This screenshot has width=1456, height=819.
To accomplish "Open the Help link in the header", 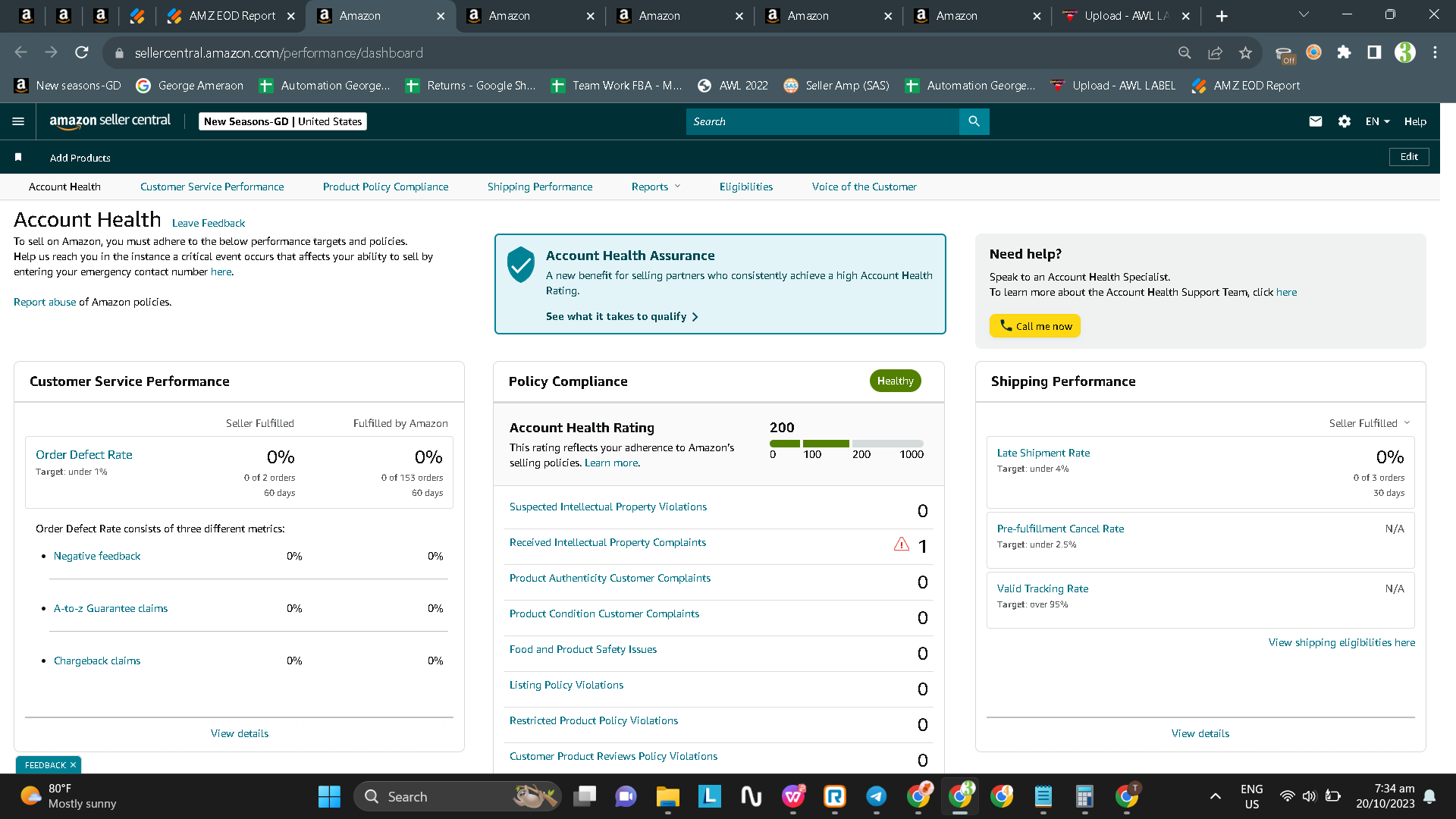I will pyautogui.click(x=1415, y=121).
